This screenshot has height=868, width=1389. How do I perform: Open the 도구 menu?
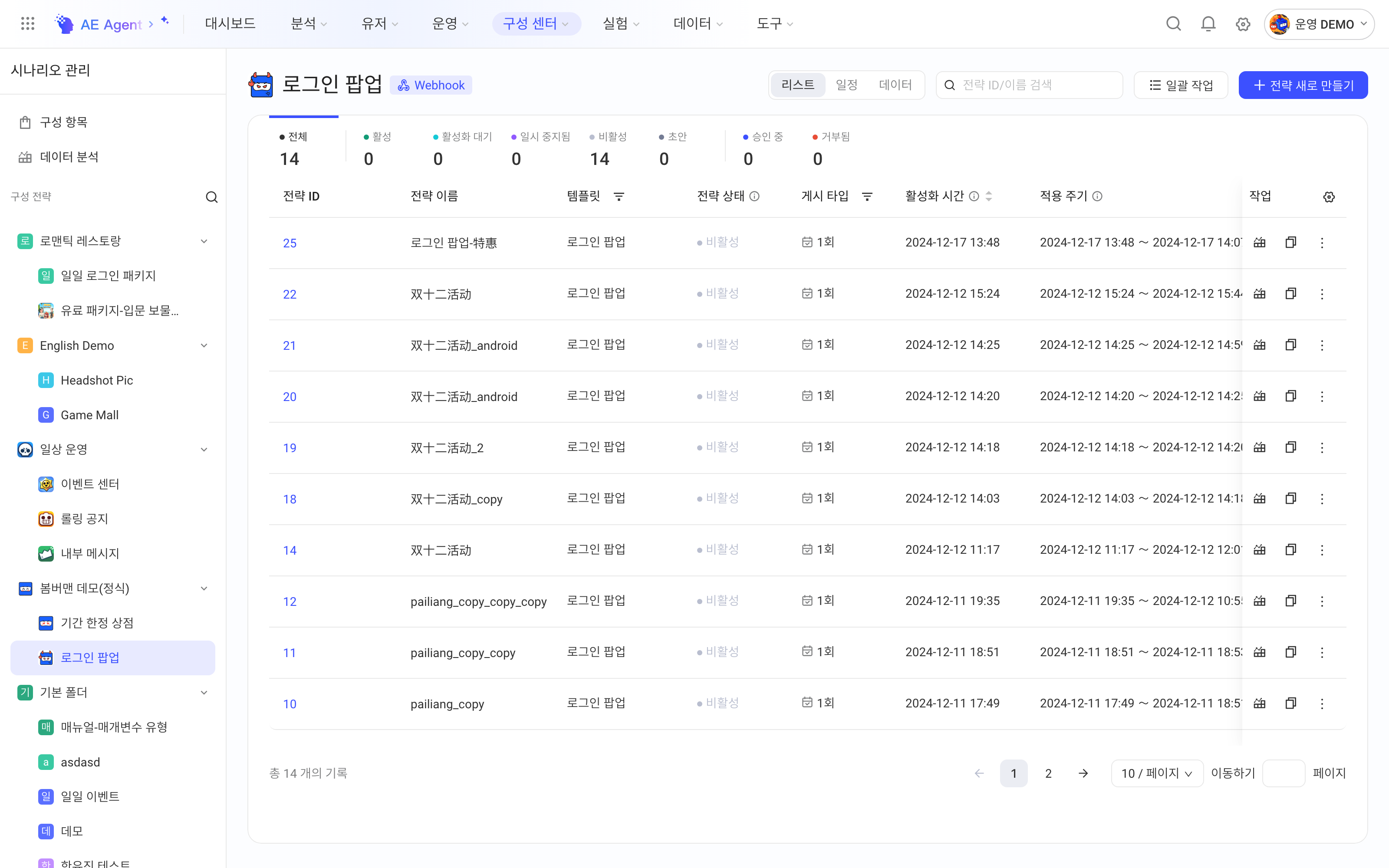(774, 23)
